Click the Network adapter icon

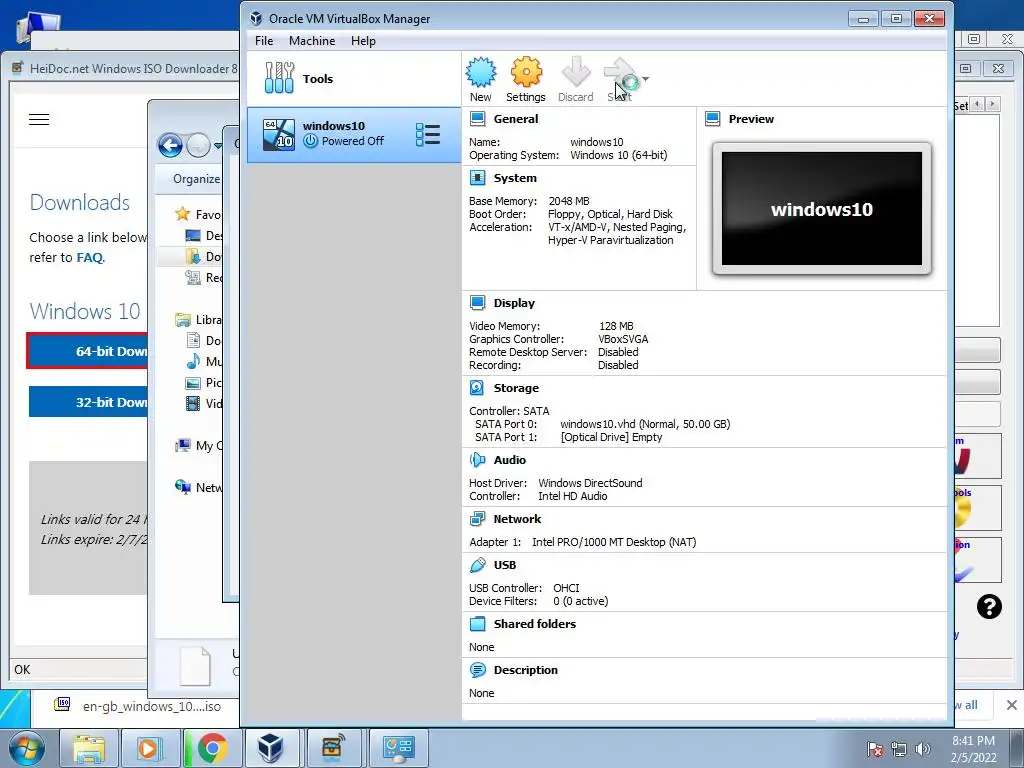[477, 519]
